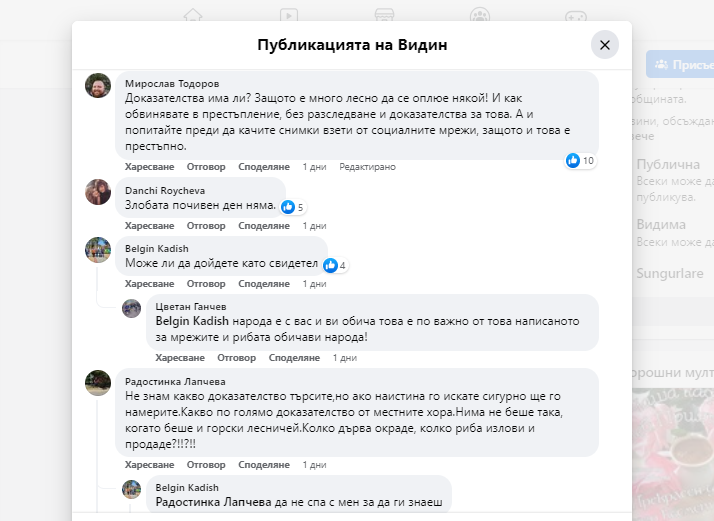View edit history via Редактирано
Screen dimensions: 714x521
click(x=367, y=166)
